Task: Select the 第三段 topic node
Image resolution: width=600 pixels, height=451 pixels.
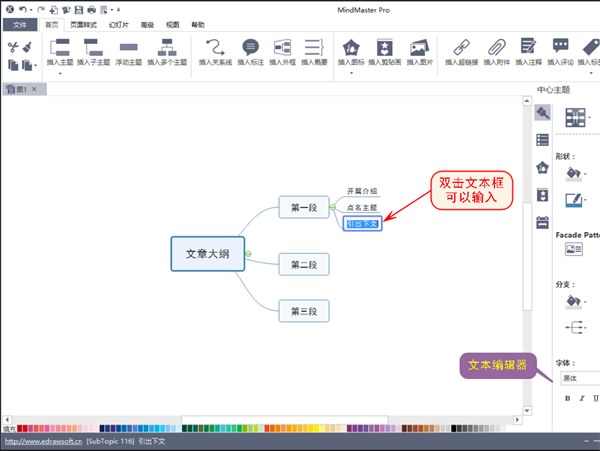Action: tap(304, 311)
